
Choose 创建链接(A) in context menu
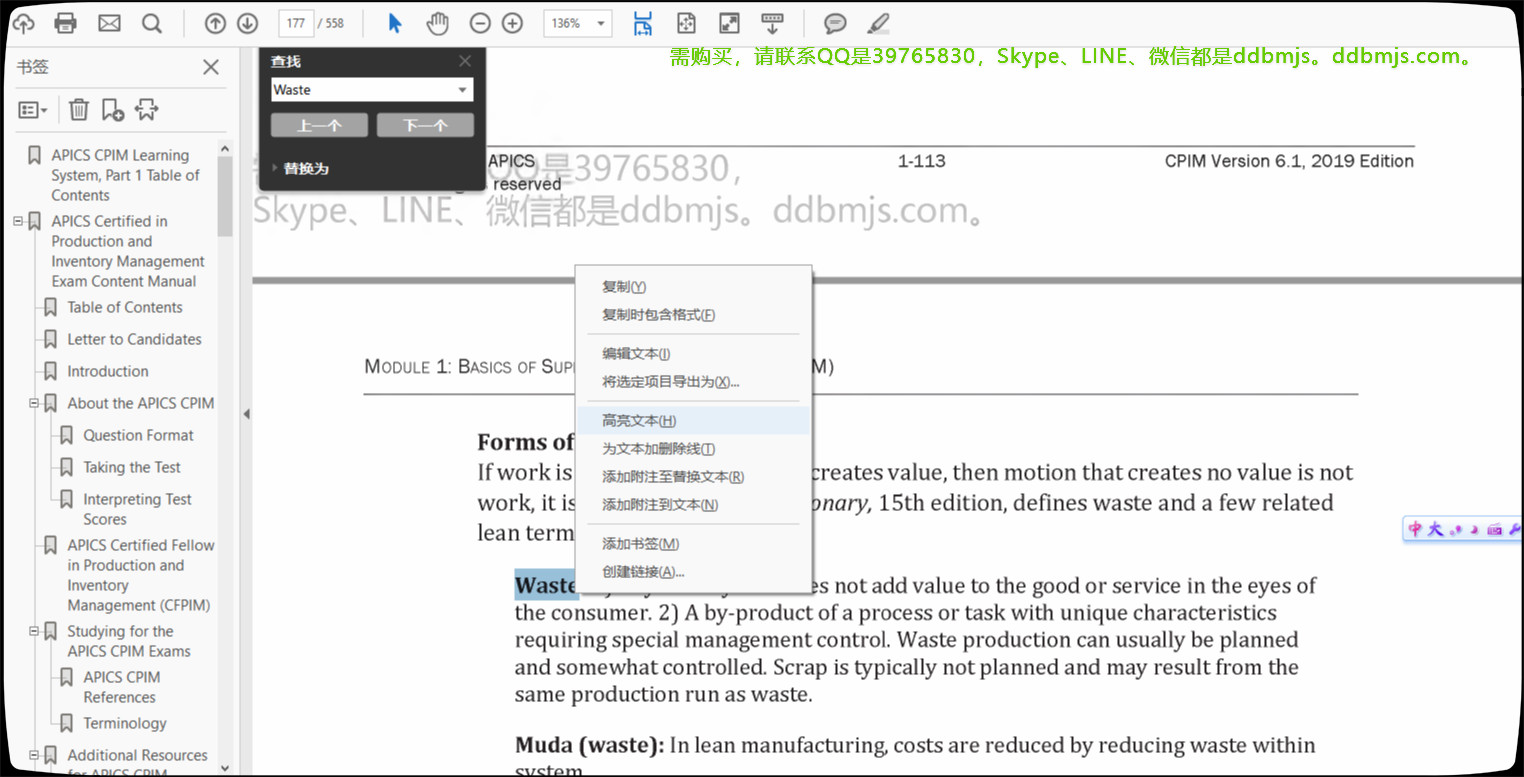tap(695, 572)
